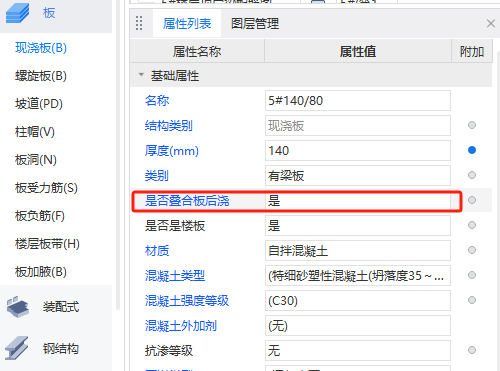This screenshot has height=371, width=500.
Task: Close the 属性列表 panel
Action: 491,23
